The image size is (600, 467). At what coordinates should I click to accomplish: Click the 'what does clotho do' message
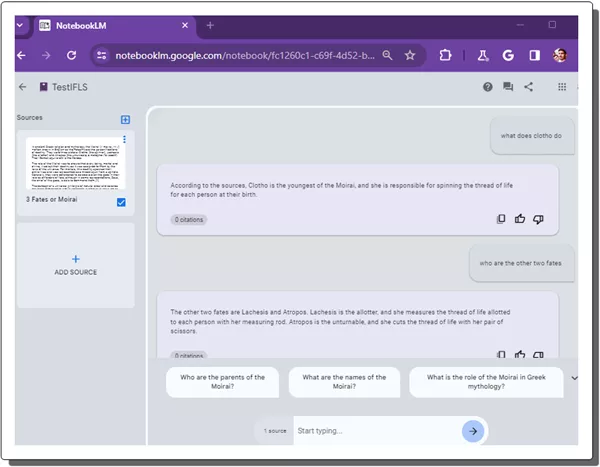tap(532, 136)
